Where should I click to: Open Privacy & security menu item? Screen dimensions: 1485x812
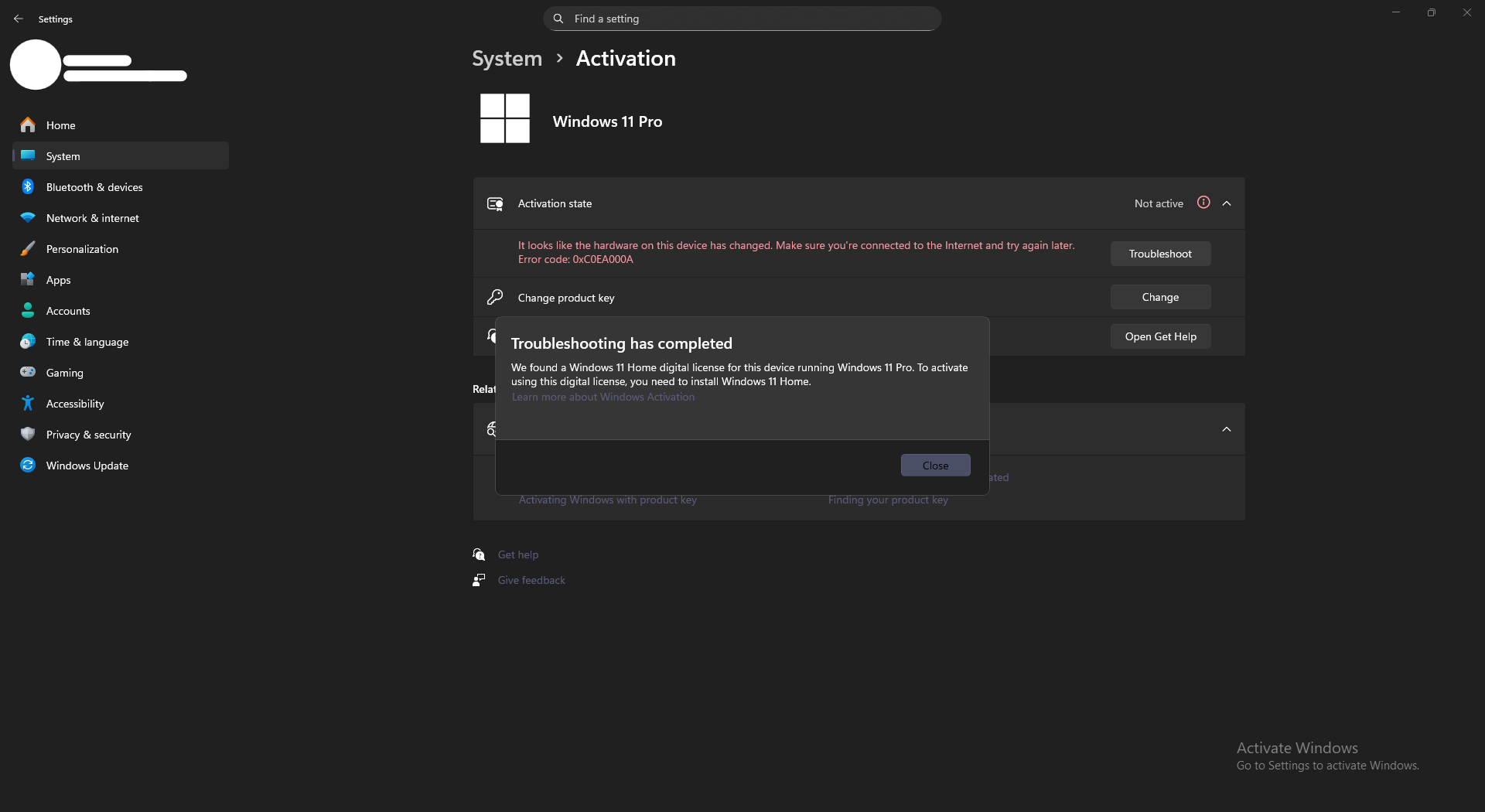[121, 434]
